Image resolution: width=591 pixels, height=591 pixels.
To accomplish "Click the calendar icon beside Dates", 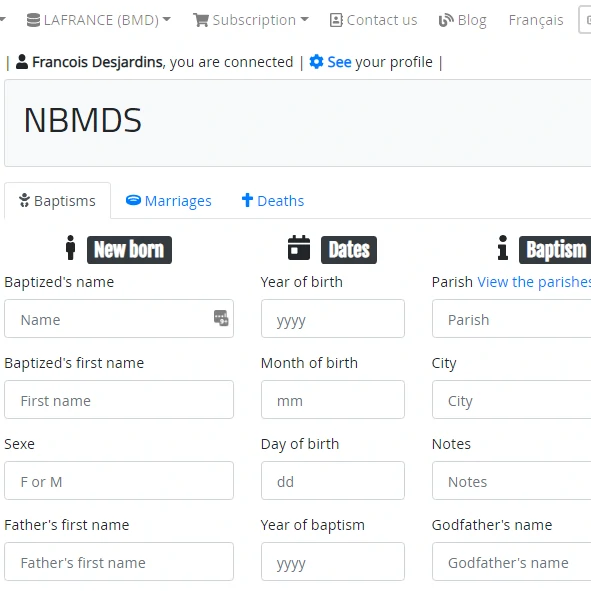I will click(299, 248).
